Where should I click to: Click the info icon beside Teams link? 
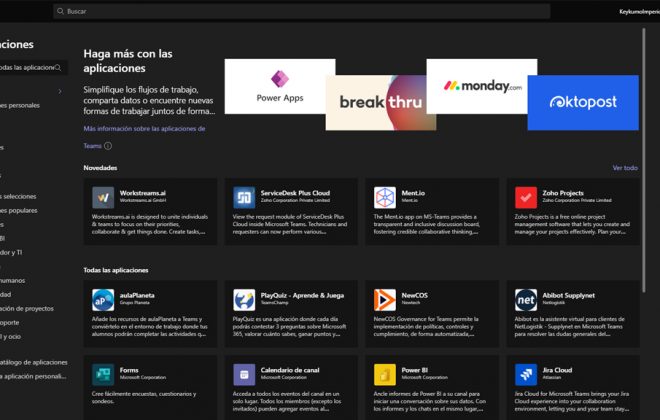click(108, 146)
